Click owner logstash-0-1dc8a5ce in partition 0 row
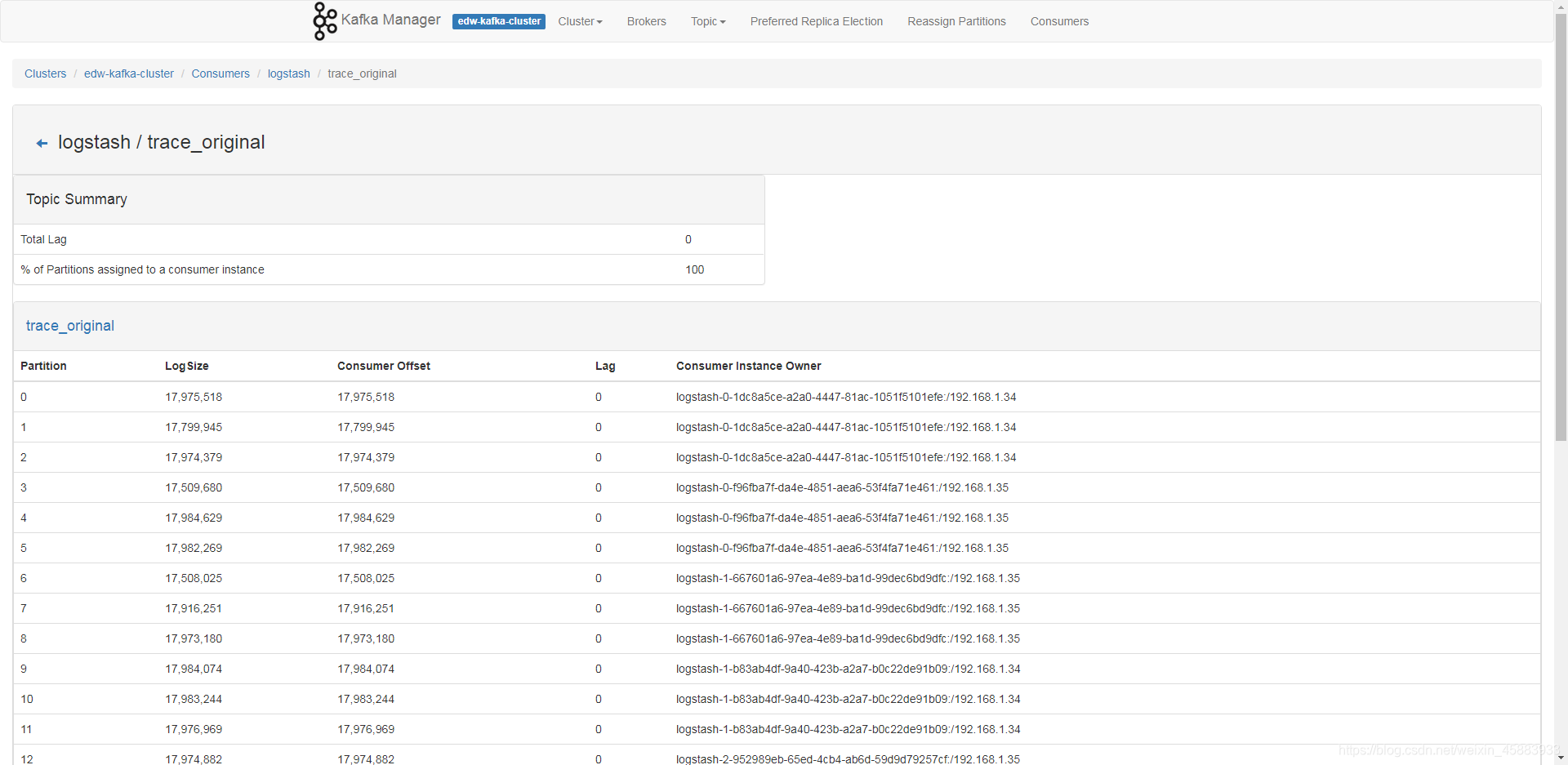Viewport: 1568px width, 765px height. click(x=846, y=397)
